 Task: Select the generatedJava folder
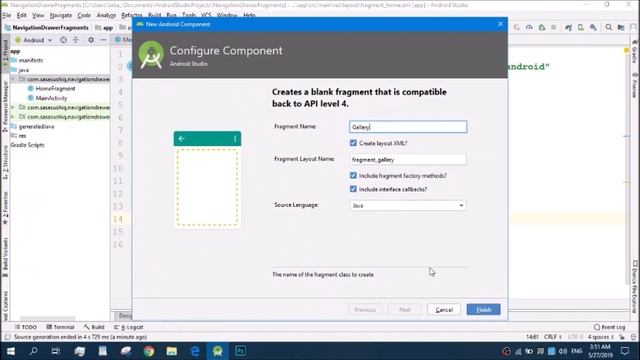click(x=36, y=127)
